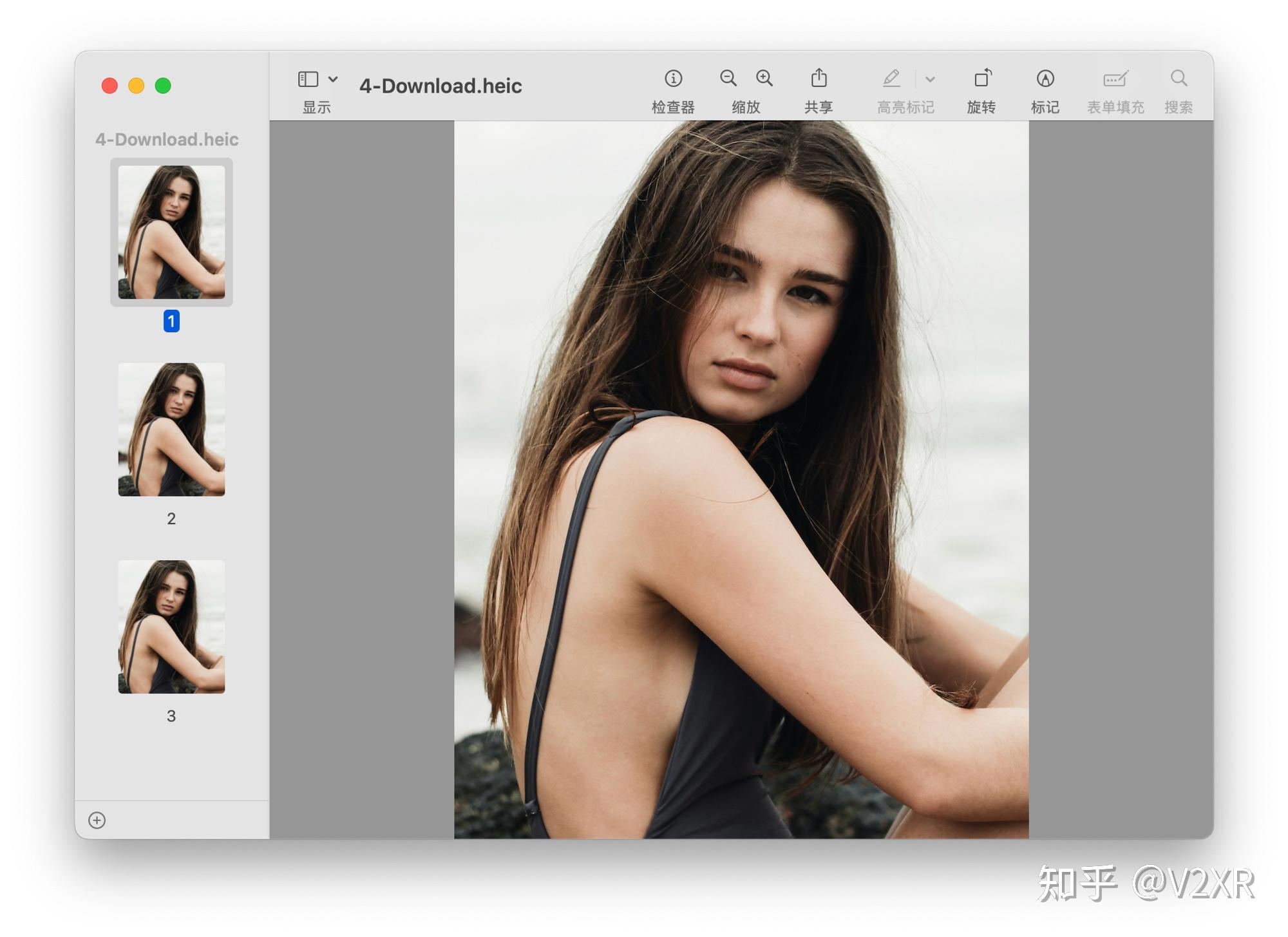Screen dimensions: 1288x937
Task: Click the zoom in magnifier
Action: (x=764, y=79)
